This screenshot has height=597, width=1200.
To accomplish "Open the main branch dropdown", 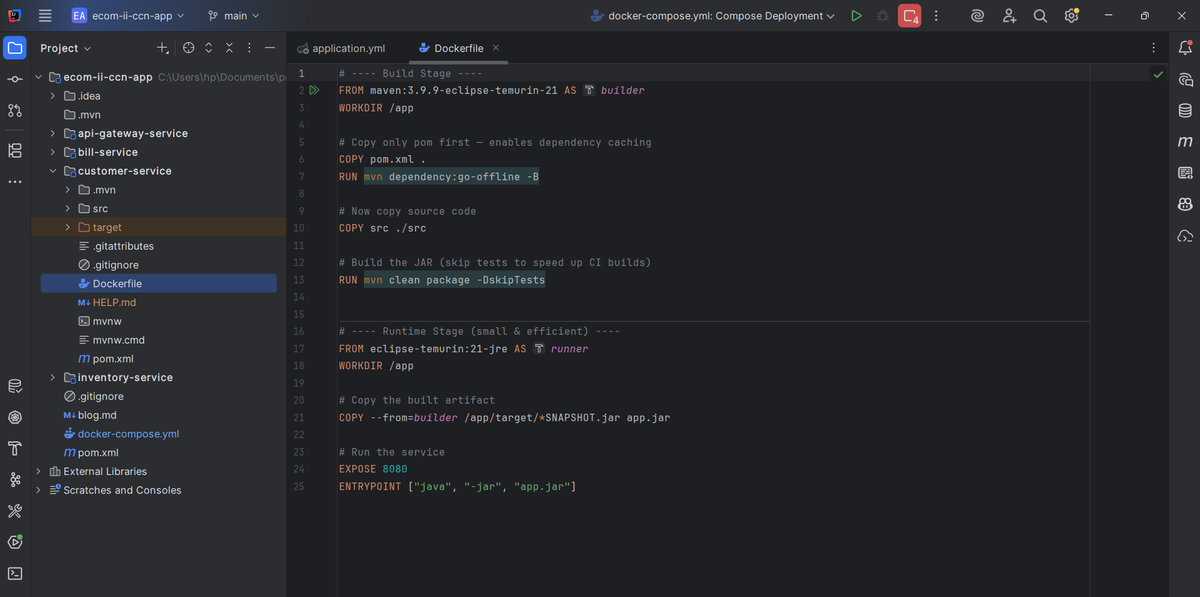I will coord(233,16).
